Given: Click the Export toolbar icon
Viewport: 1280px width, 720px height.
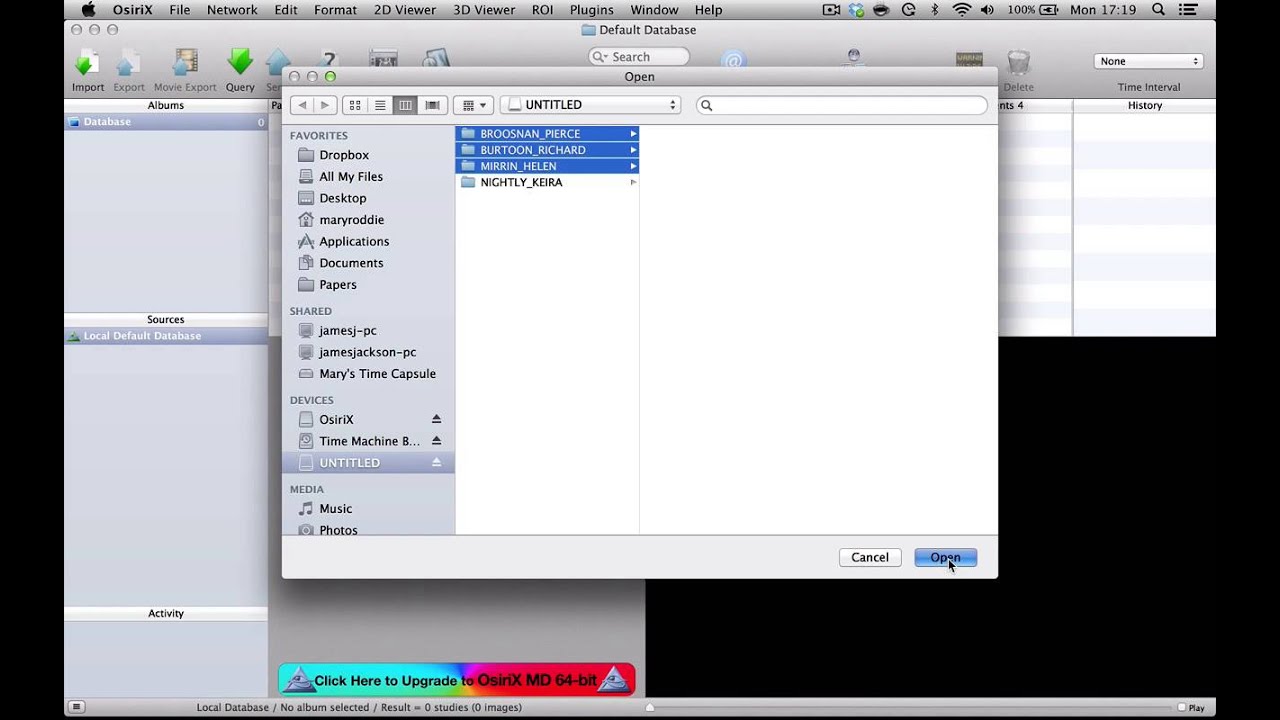Looking at the screenshot, I should pos(128,63).
